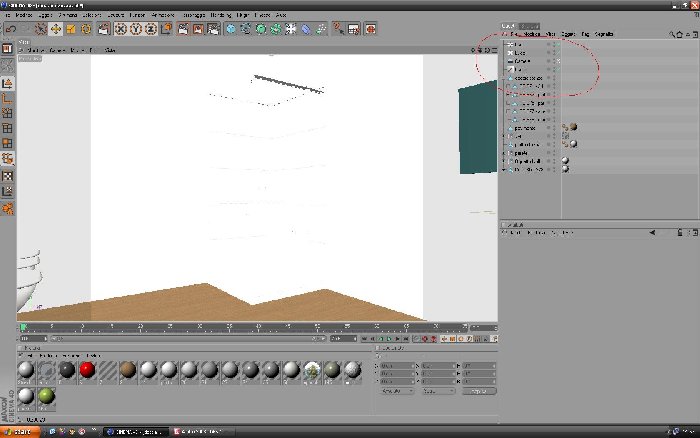The image size is (700, 438).
Task: Toggle the X axis lock
Action: coord(121,29)
